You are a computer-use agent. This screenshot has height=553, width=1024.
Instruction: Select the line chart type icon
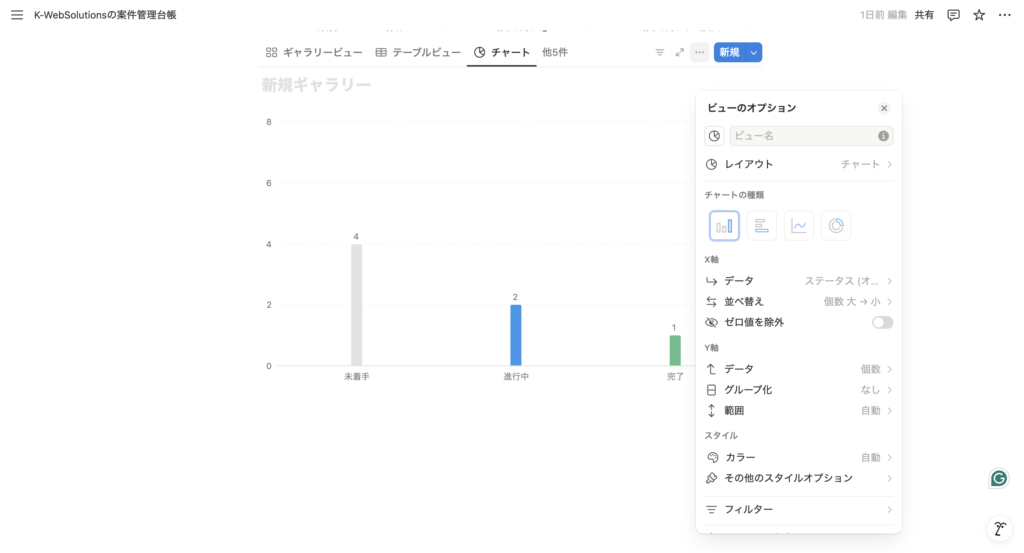point(798,226)
